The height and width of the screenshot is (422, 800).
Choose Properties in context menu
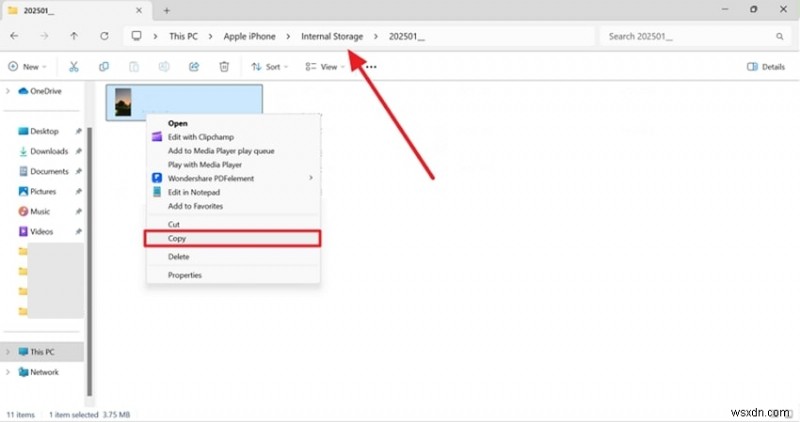click(x=234, y=275)
